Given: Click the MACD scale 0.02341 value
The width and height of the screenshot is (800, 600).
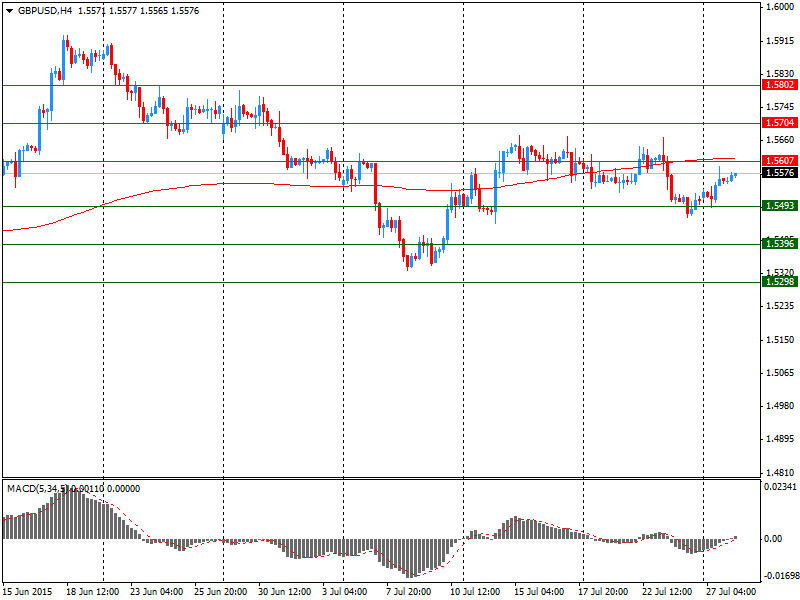Looking at the screenshot, I should (780, 487).
